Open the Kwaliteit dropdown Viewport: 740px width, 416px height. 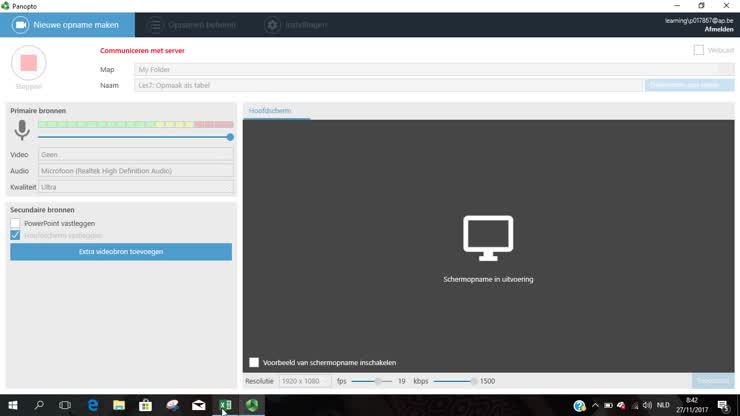pos(135,187)
